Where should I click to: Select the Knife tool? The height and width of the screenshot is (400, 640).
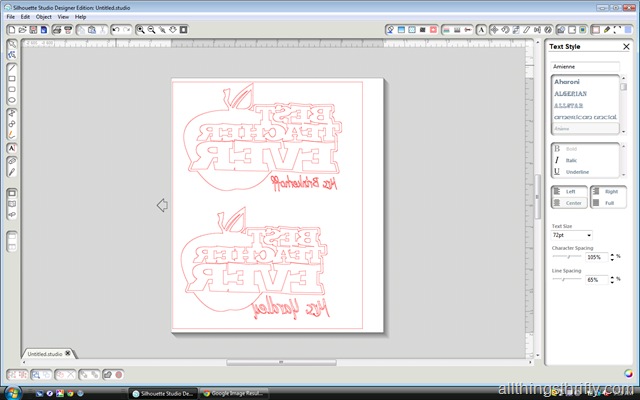click(x=12, y=172)
